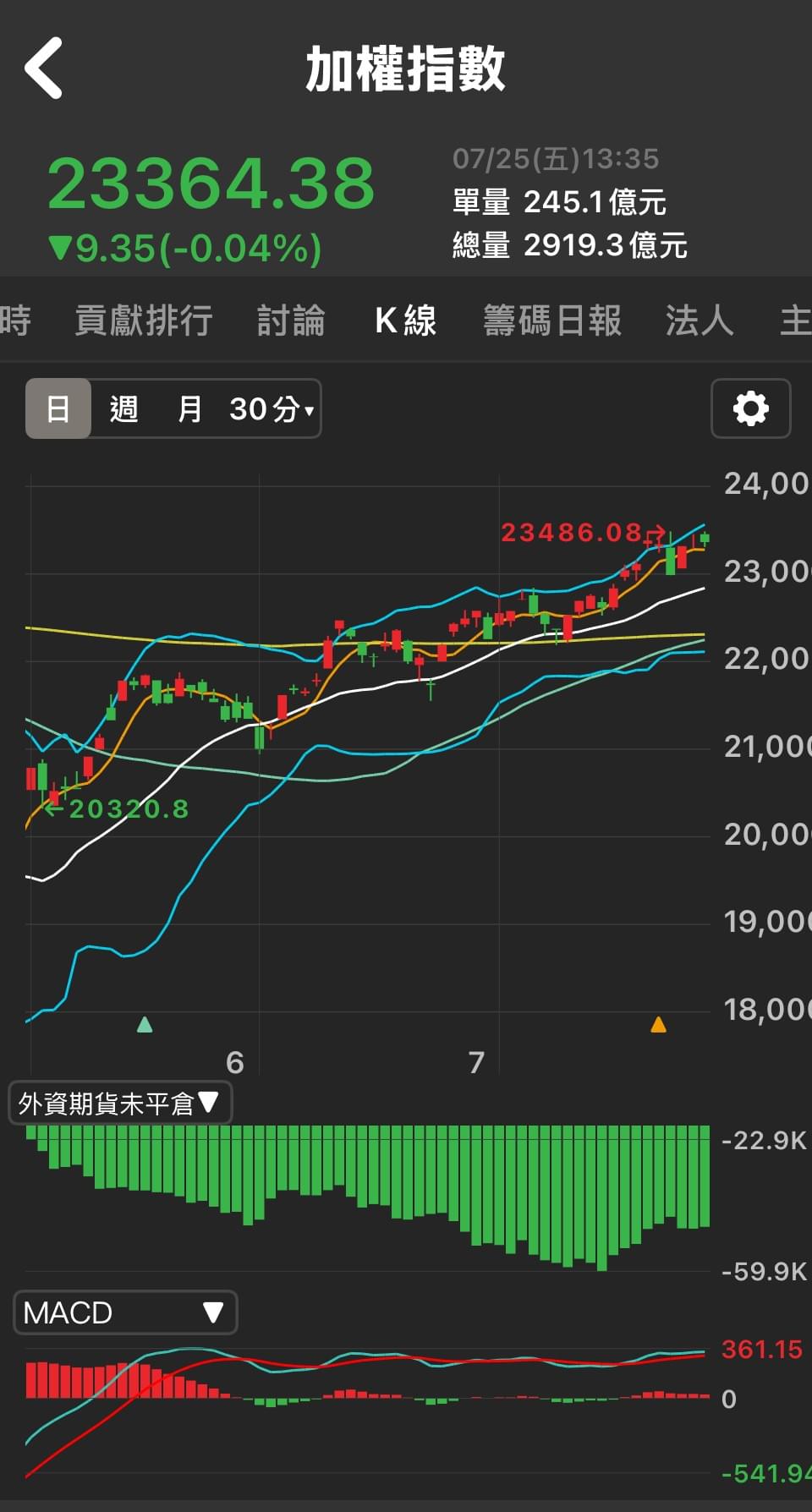
Task: Tap the green triangle chart marker
Action: point(145,1025)
